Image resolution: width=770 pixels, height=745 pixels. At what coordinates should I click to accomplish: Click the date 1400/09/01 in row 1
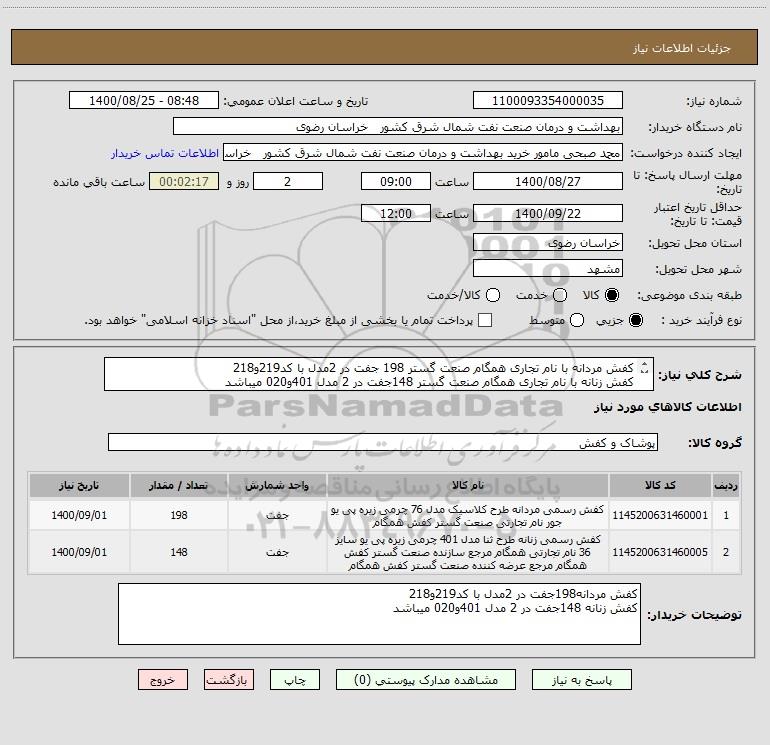(x=79, y=515)
